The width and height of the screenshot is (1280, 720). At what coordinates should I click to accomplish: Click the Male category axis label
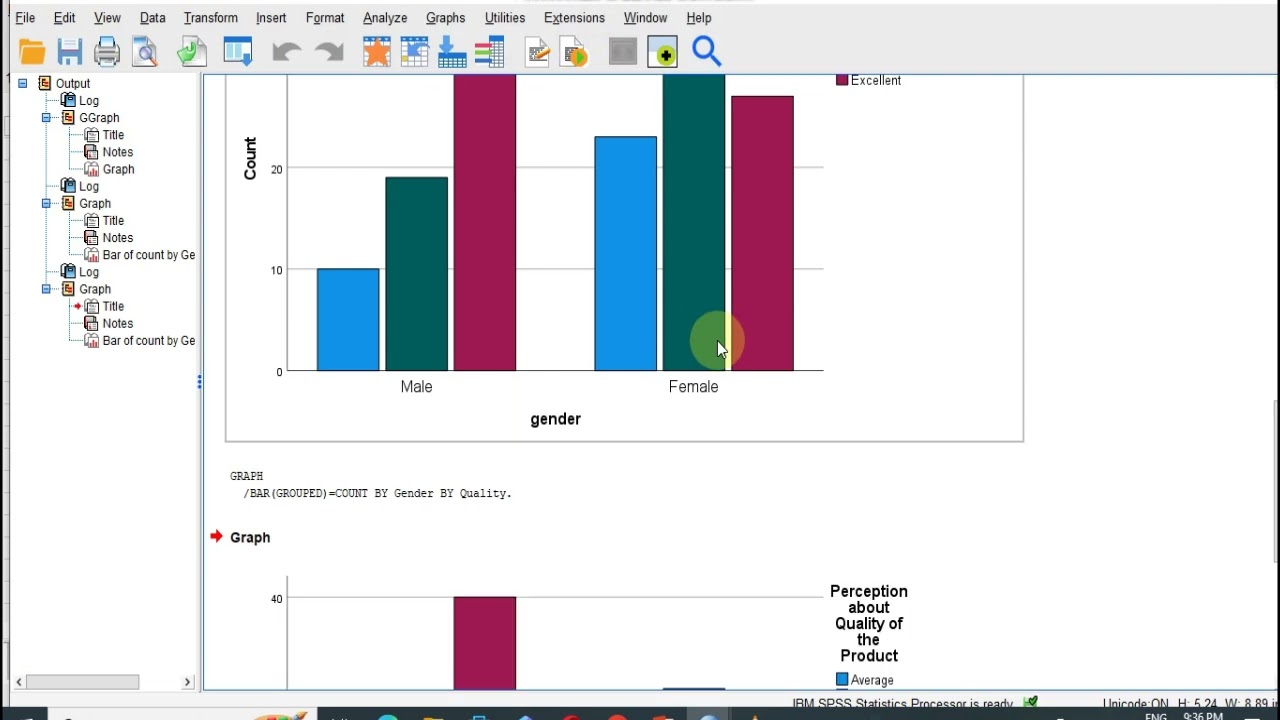point(417,387)
